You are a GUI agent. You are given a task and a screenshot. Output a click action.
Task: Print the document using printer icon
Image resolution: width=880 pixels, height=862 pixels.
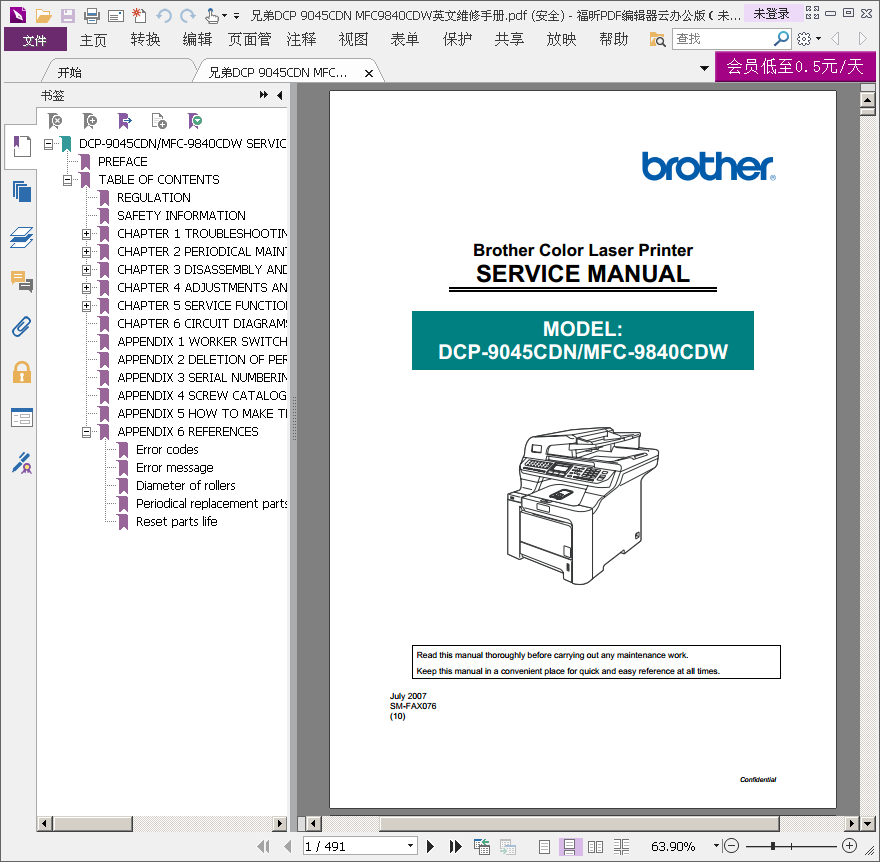91,15
